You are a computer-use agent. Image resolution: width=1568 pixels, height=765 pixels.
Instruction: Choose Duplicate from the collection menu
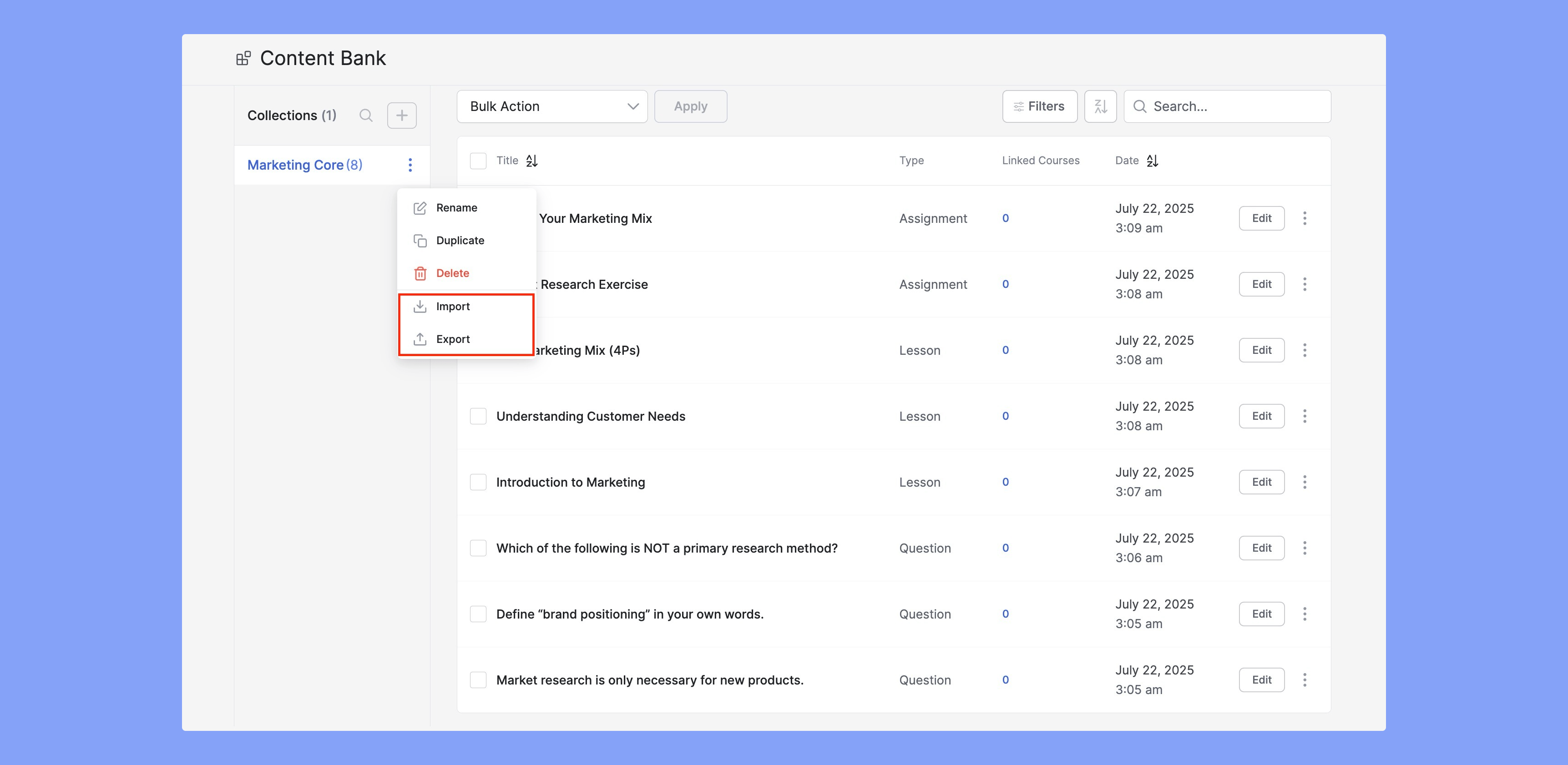point(466,241)
